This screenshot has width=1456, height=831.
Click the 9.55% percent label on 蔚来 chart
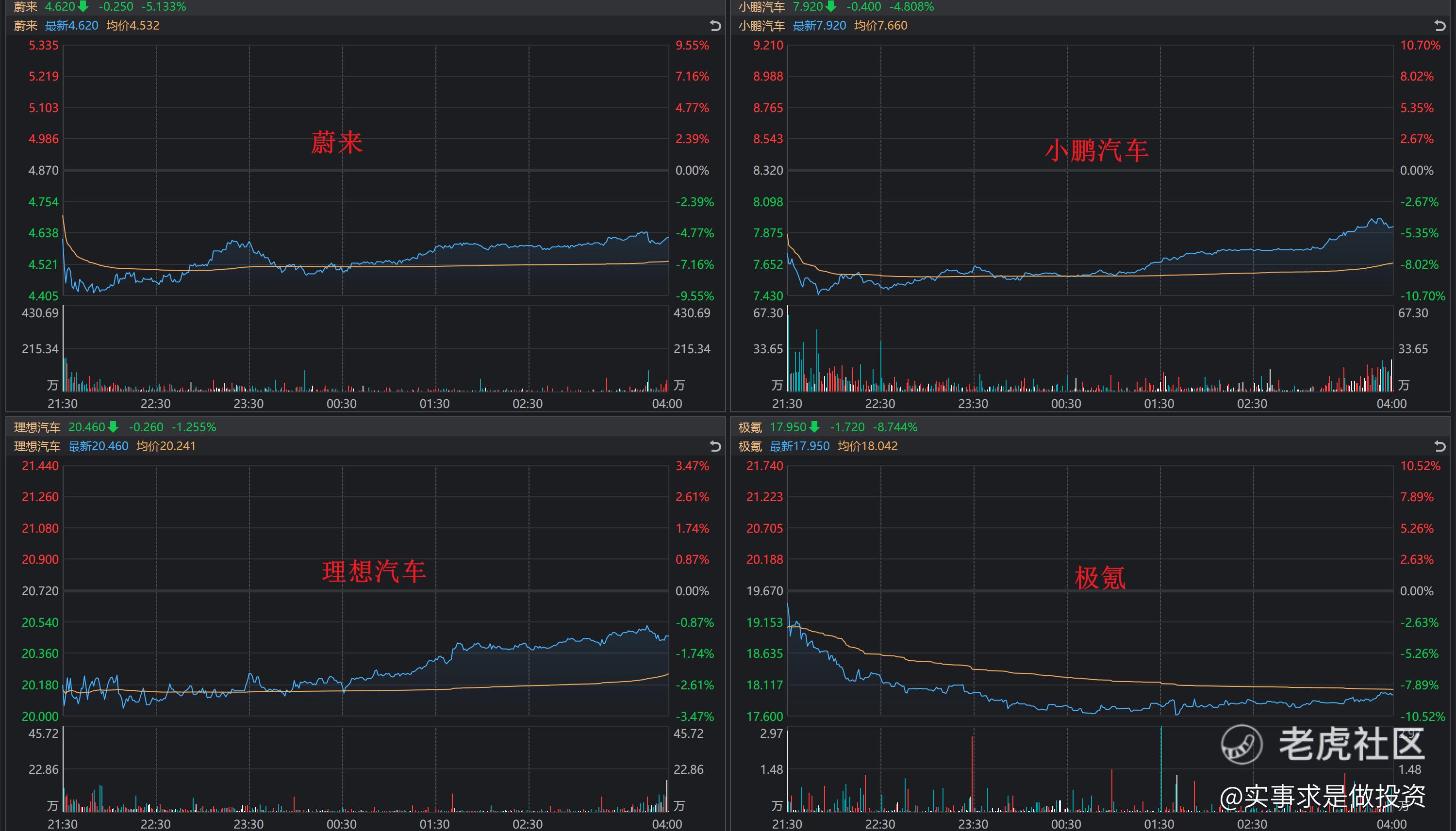(x=692, y=45)
